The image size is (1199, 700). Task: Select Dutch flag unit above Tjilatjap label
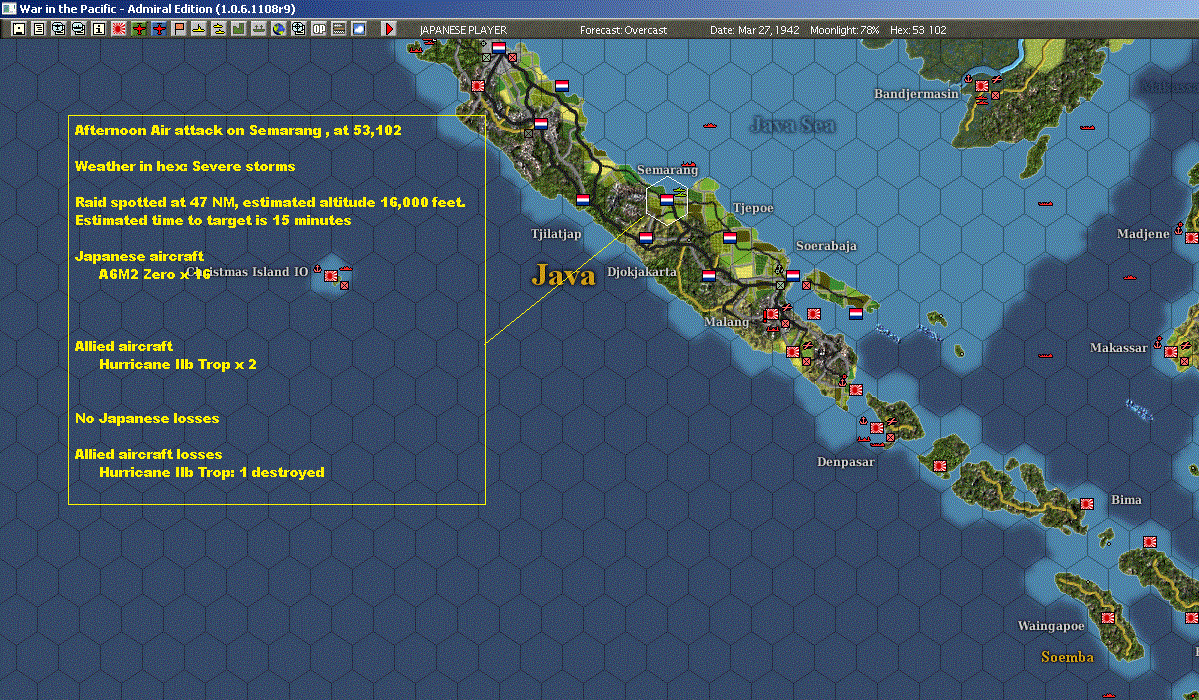(583, 200)
